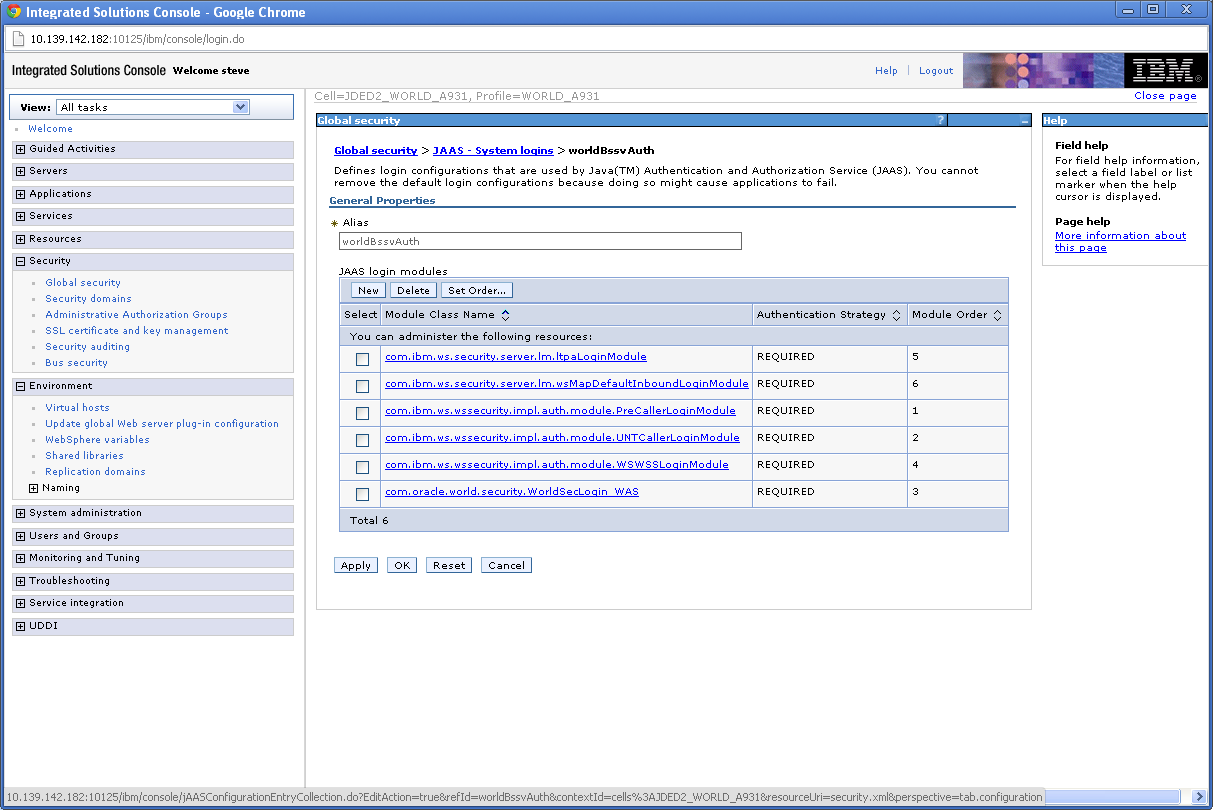Click the Alias input field
1213x810 pixels.
tap(540, 241)
